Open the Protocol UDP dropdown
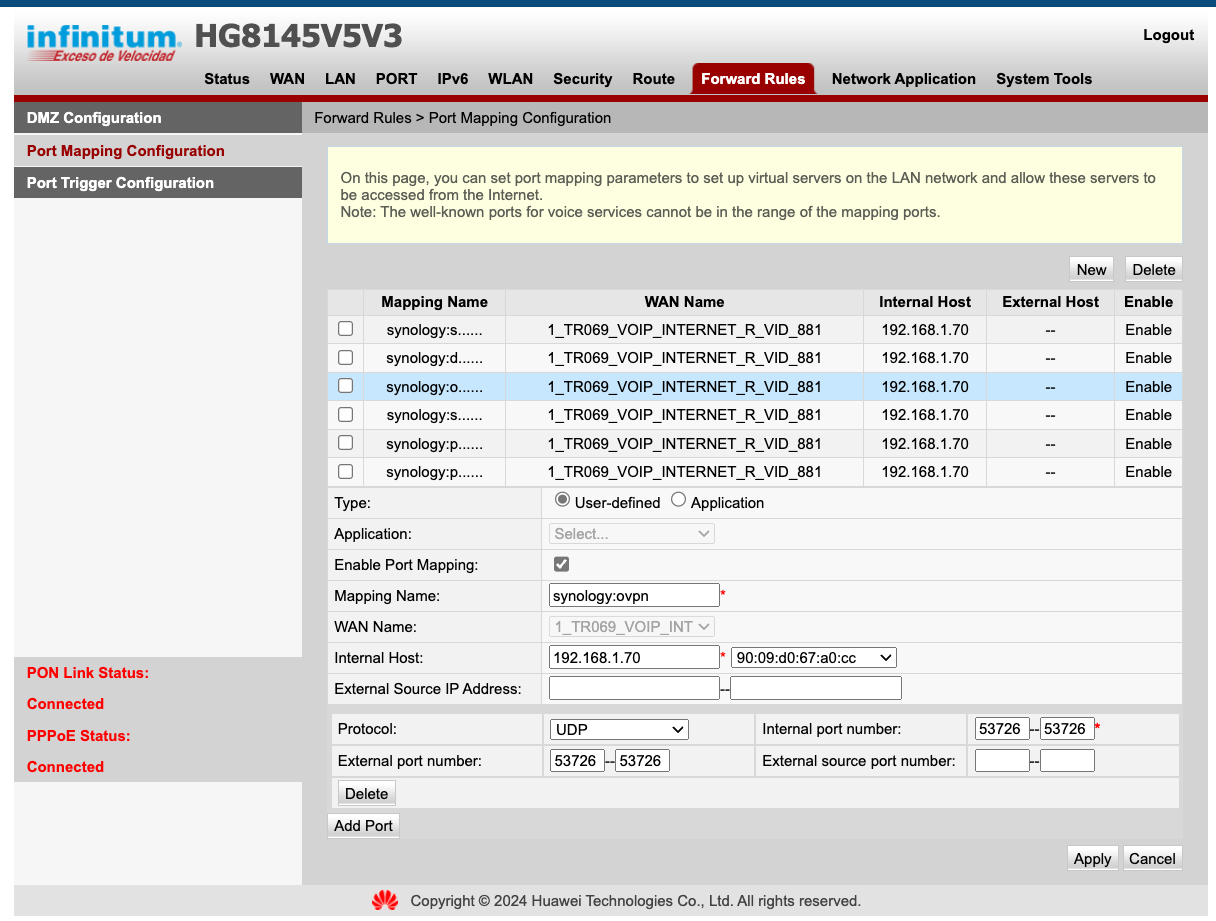 click(x=619, y=730)
